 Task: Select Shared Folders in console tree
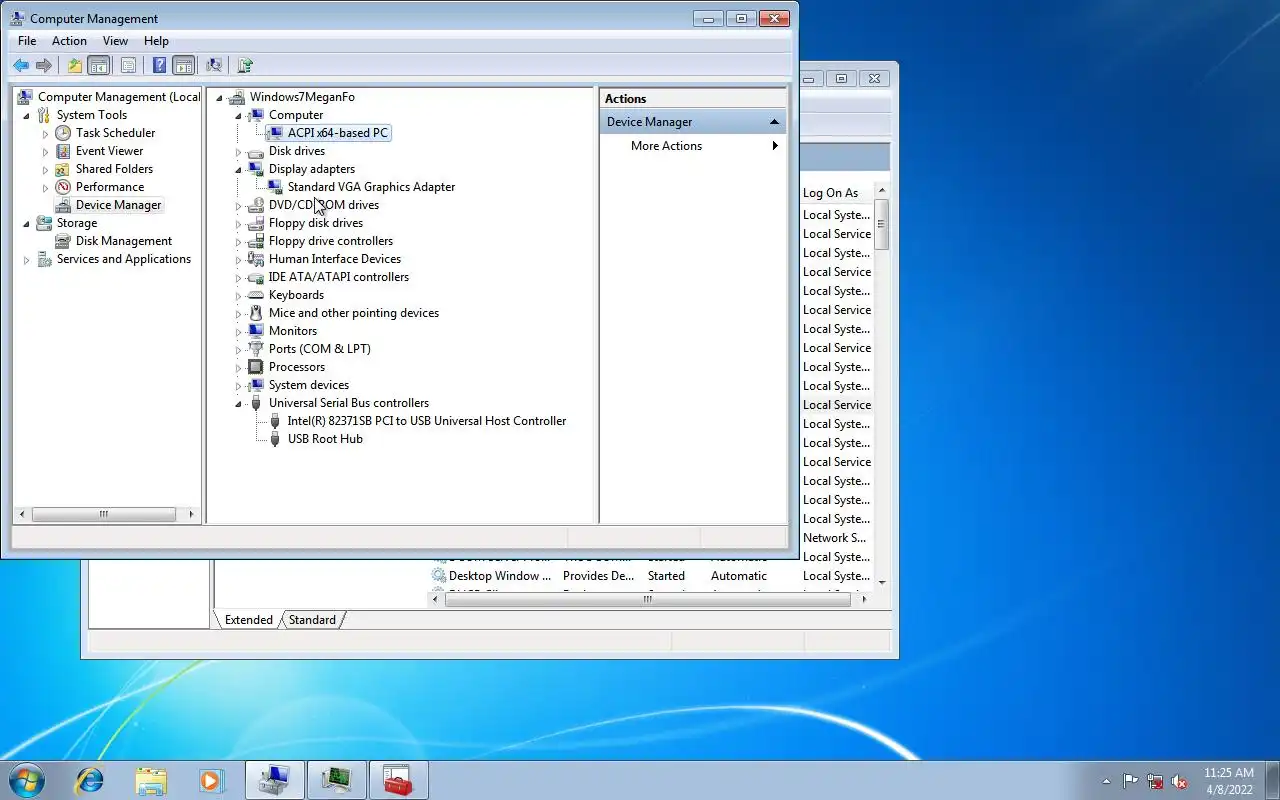coord(114,169)
